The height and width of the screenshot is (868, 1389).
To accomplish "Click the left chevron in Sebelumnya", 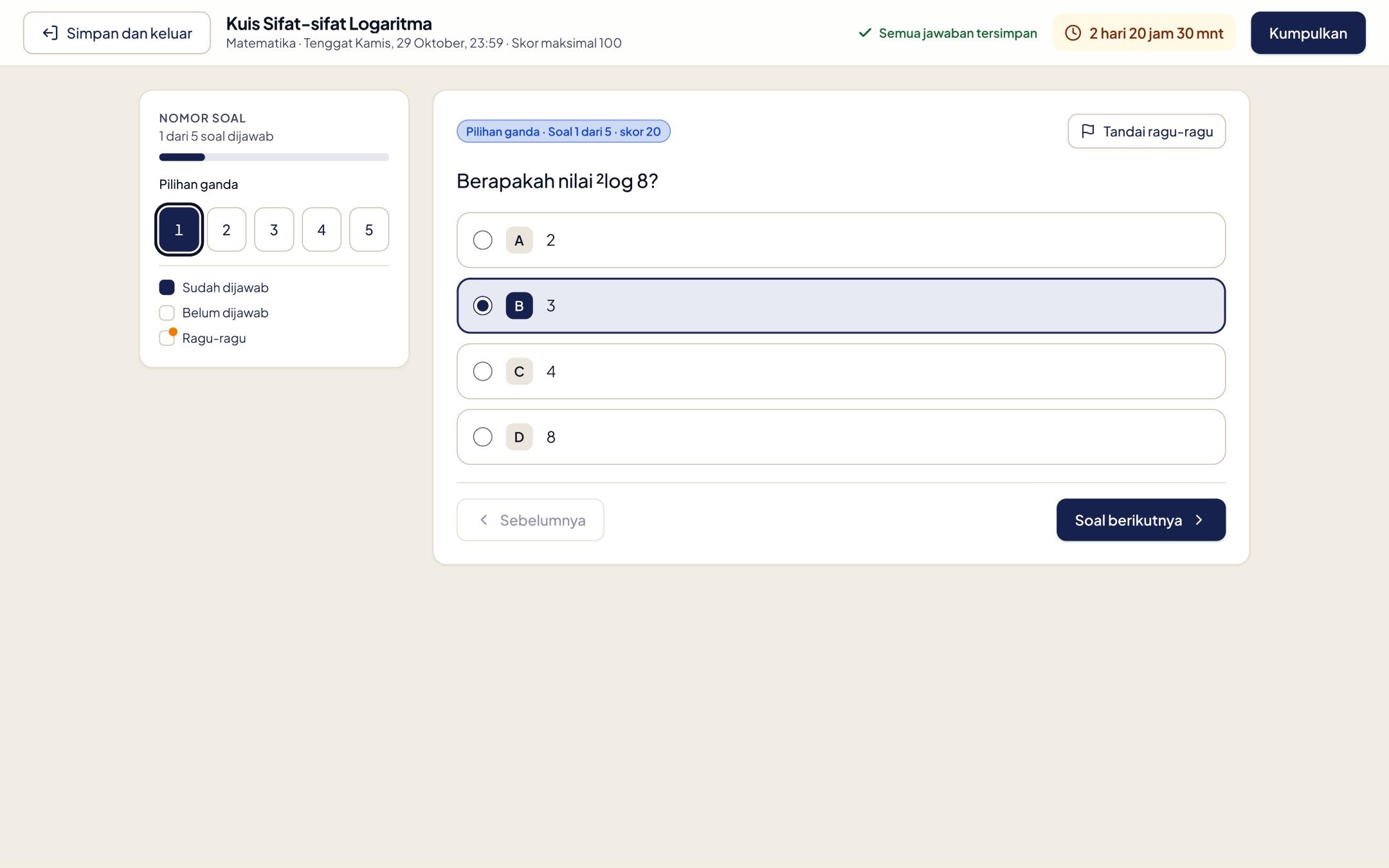I will click(484, 520).
